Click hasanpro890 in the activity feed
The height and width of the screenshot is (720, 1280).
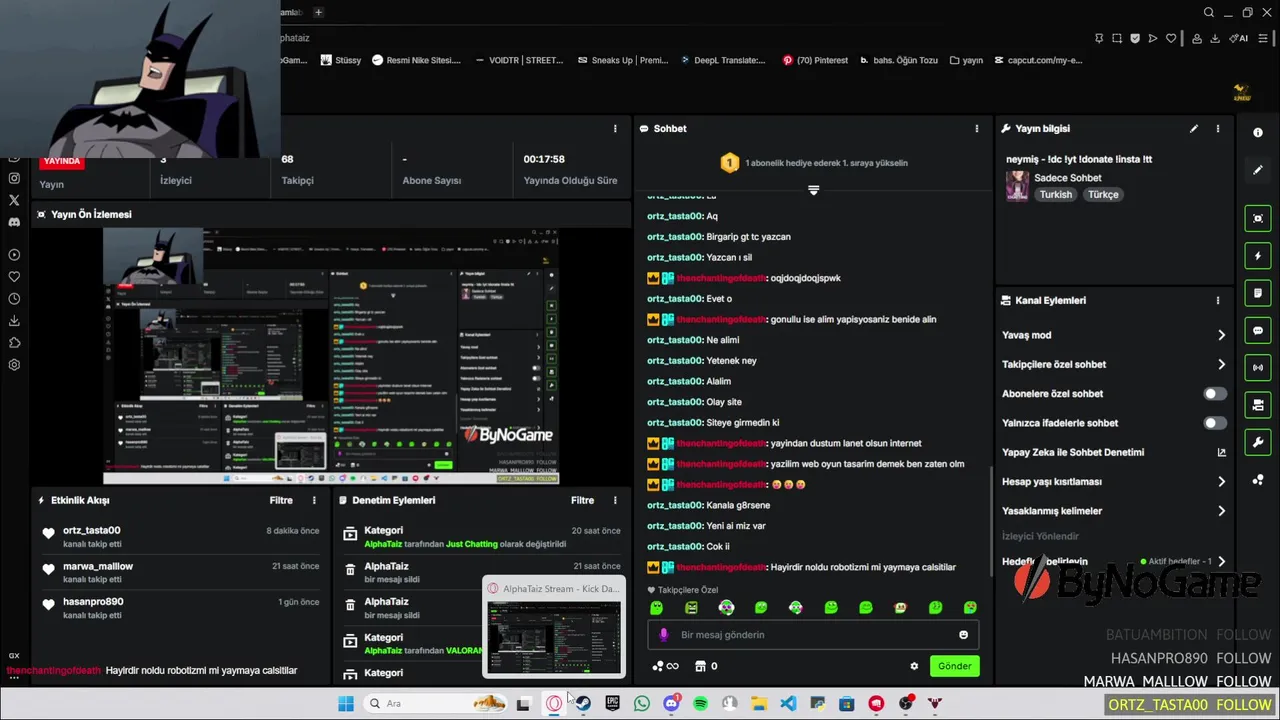click(93, 602)
